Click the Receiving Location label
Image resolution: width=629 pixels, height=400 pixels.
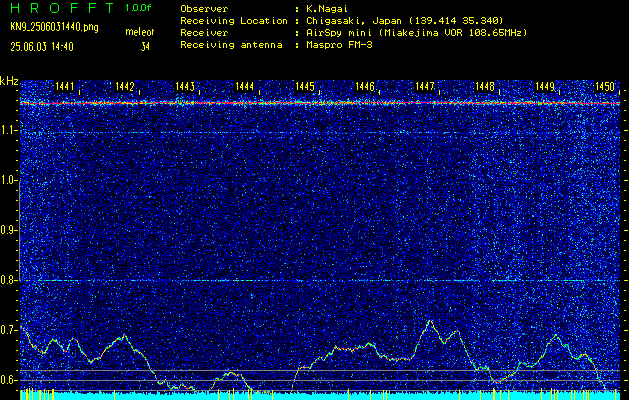(234, 21)
